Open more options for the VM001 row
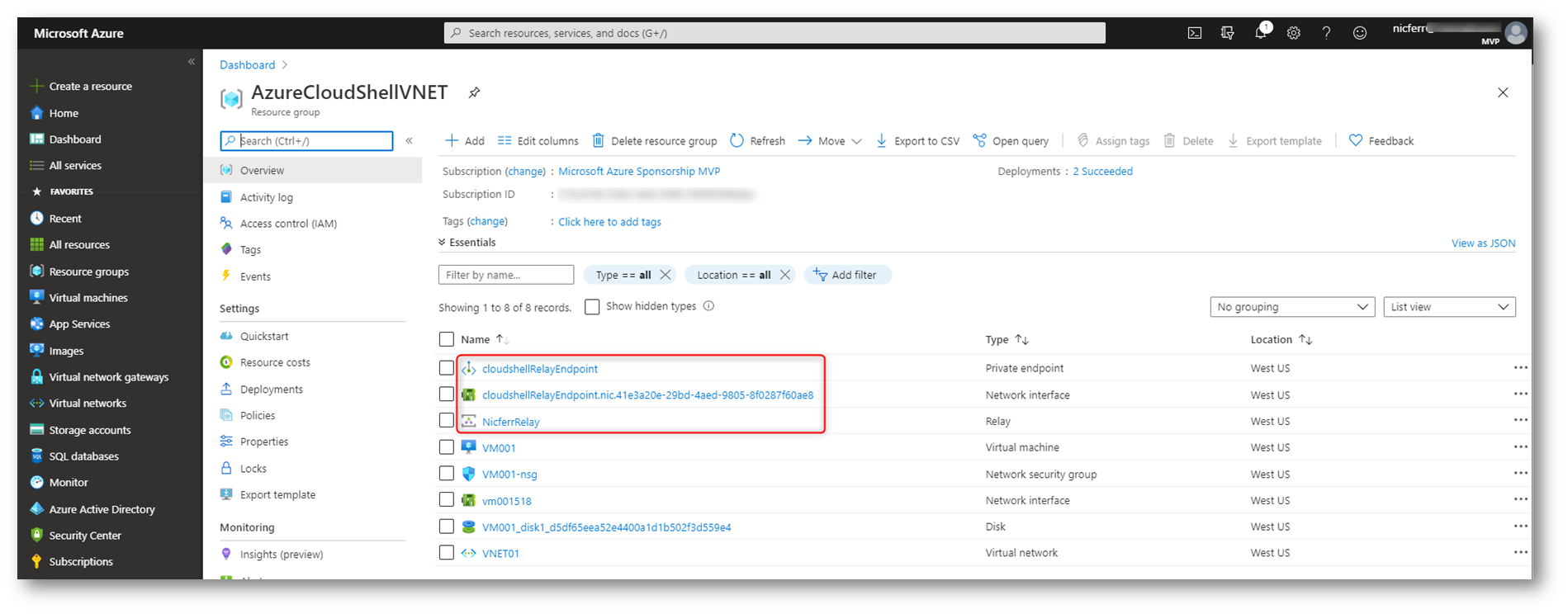1568x614 pixels. (1521, 447)
